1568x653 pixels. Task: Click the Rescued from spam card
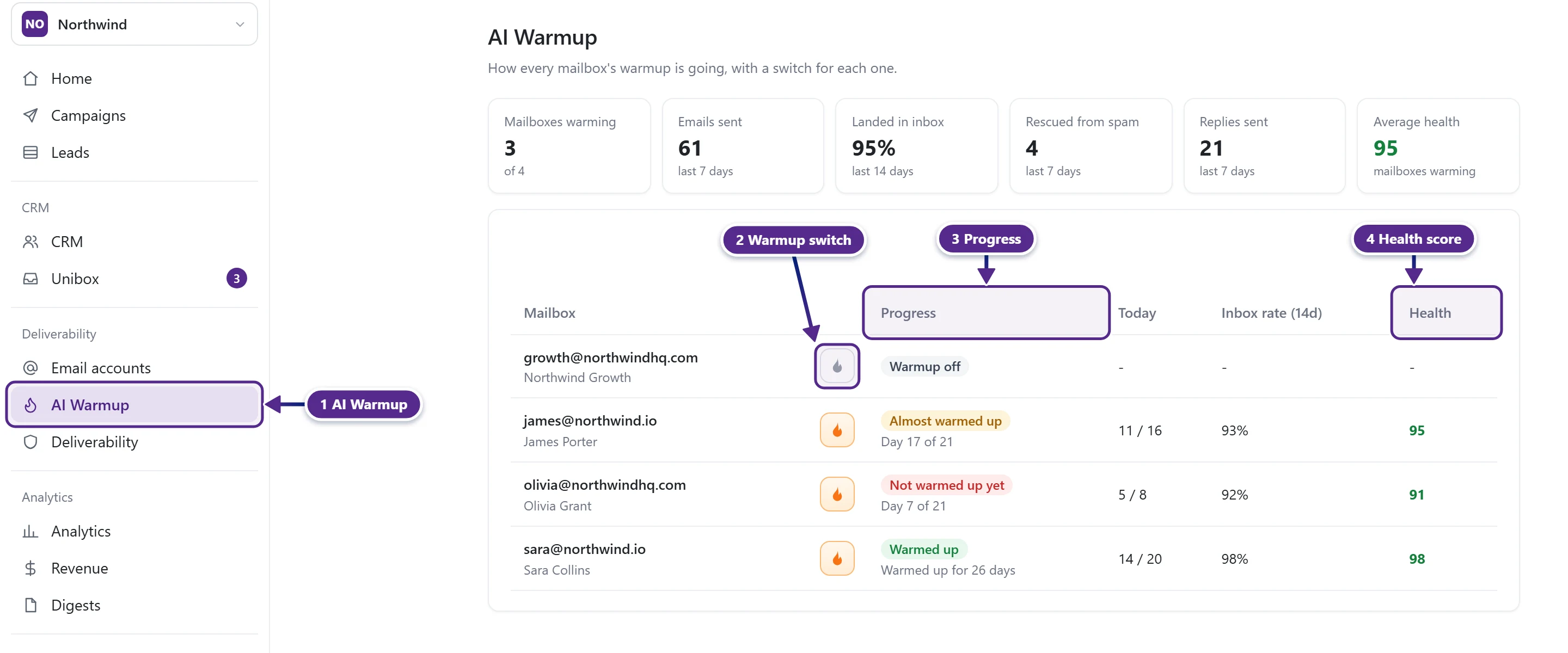[x=1090, y=146]
